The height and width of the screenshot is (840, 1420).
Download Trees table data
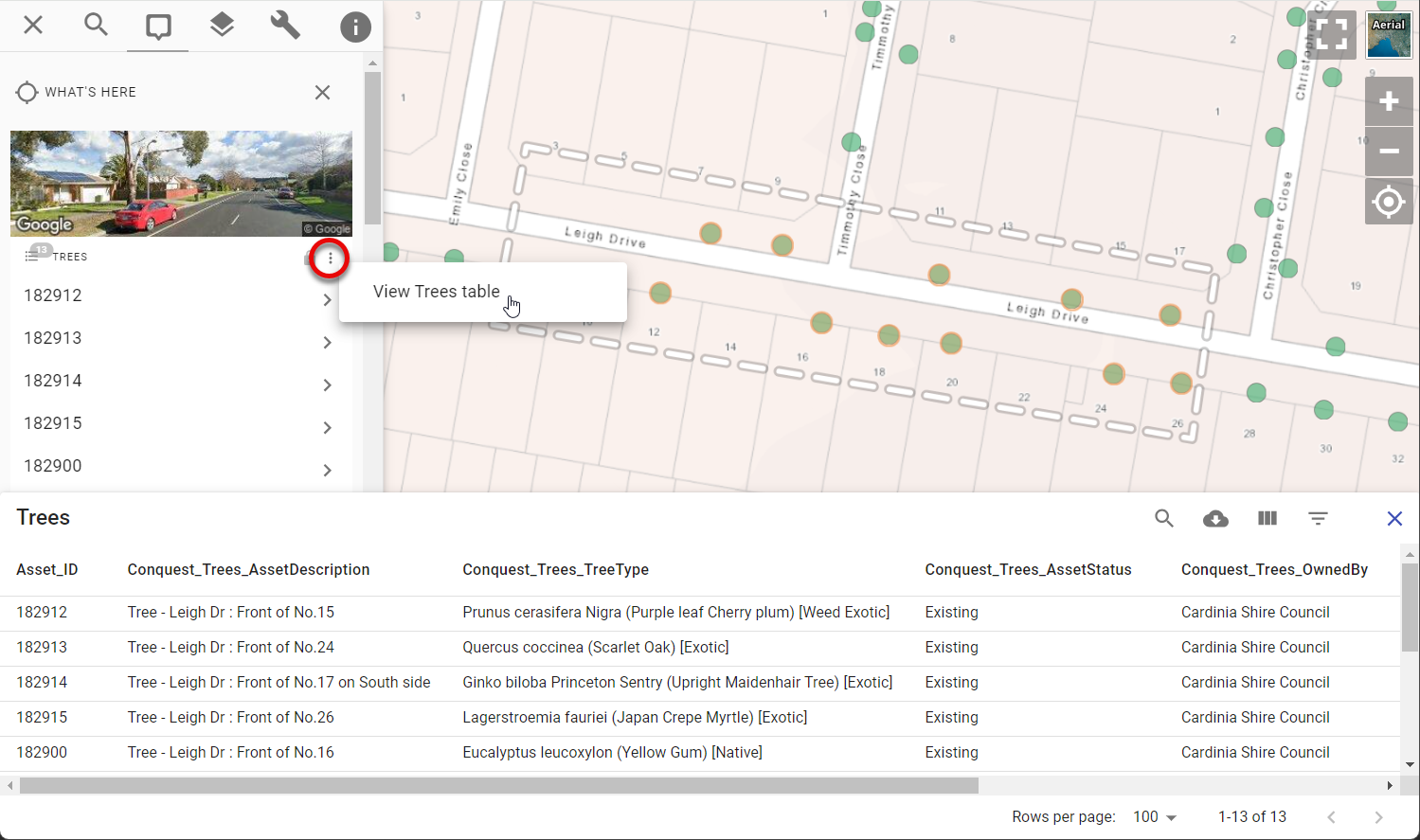(x=1215, y=518)
